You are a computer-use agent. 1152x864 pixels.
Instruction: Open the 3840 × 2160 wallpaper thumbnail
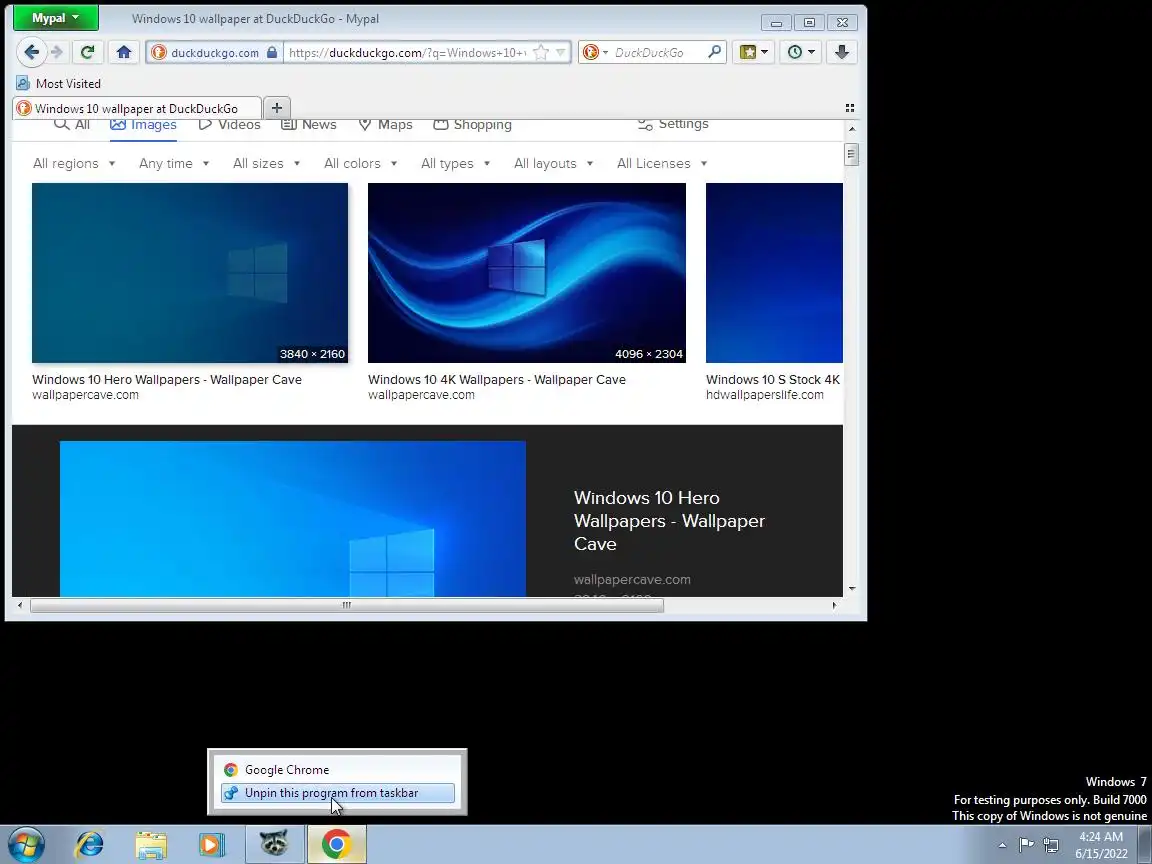coord(190,273)
